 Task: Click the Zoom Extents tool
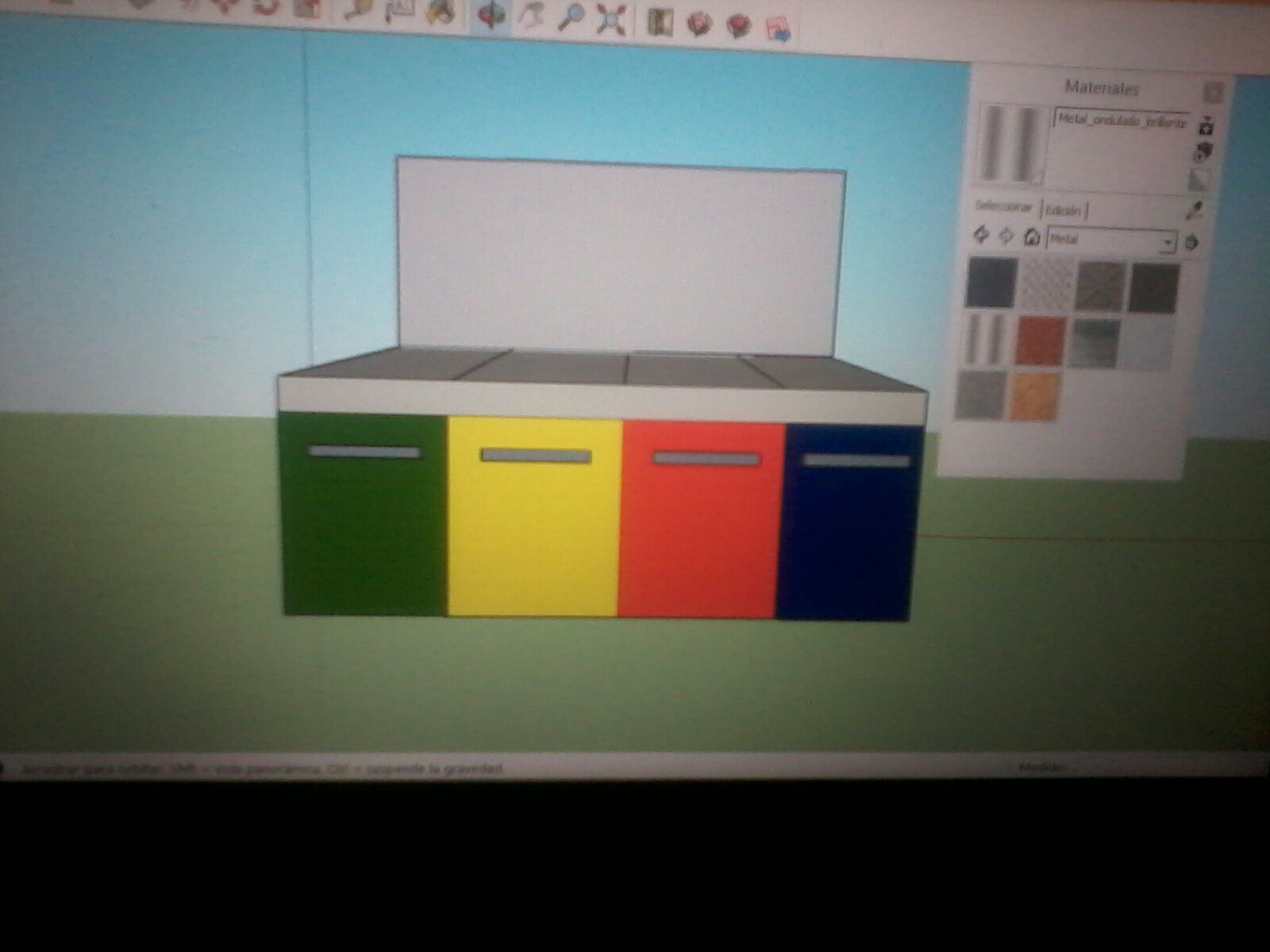(610, 19)
